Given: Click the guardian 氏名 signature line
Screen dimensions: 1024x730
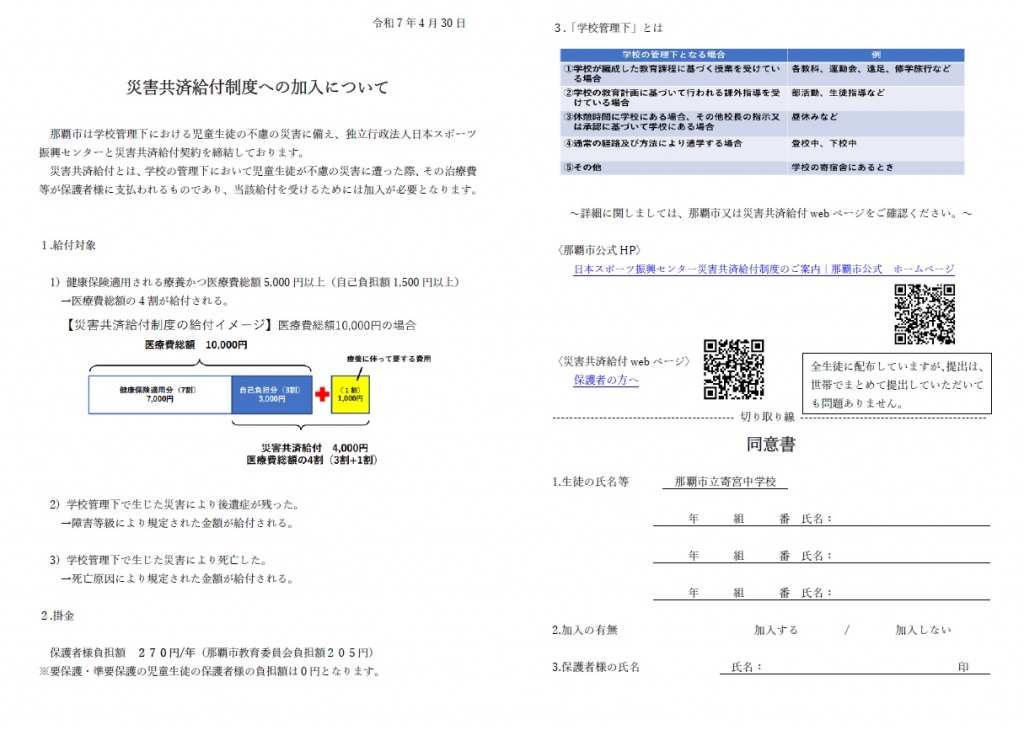Looking at the screenshot, I should pos(855,667).
